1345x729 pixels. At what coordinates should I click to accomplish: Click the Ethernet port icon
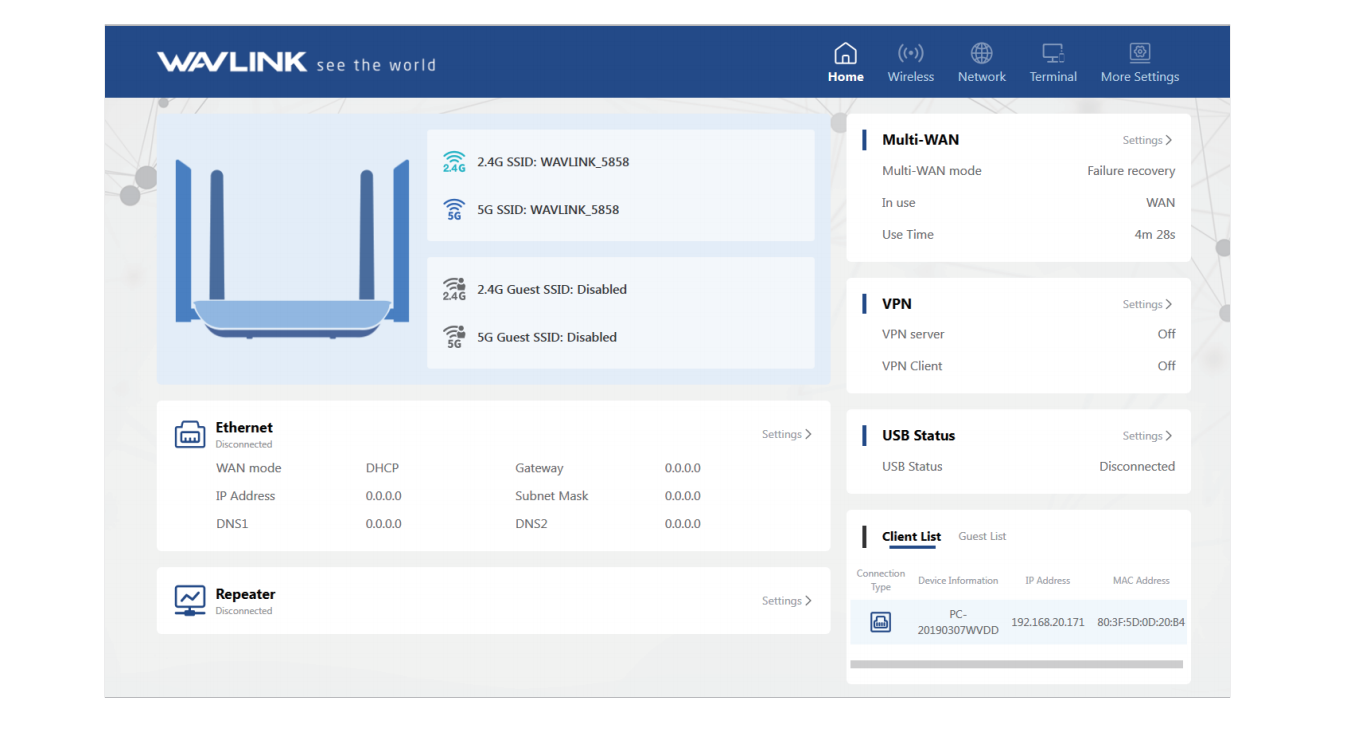pos(190,435)
